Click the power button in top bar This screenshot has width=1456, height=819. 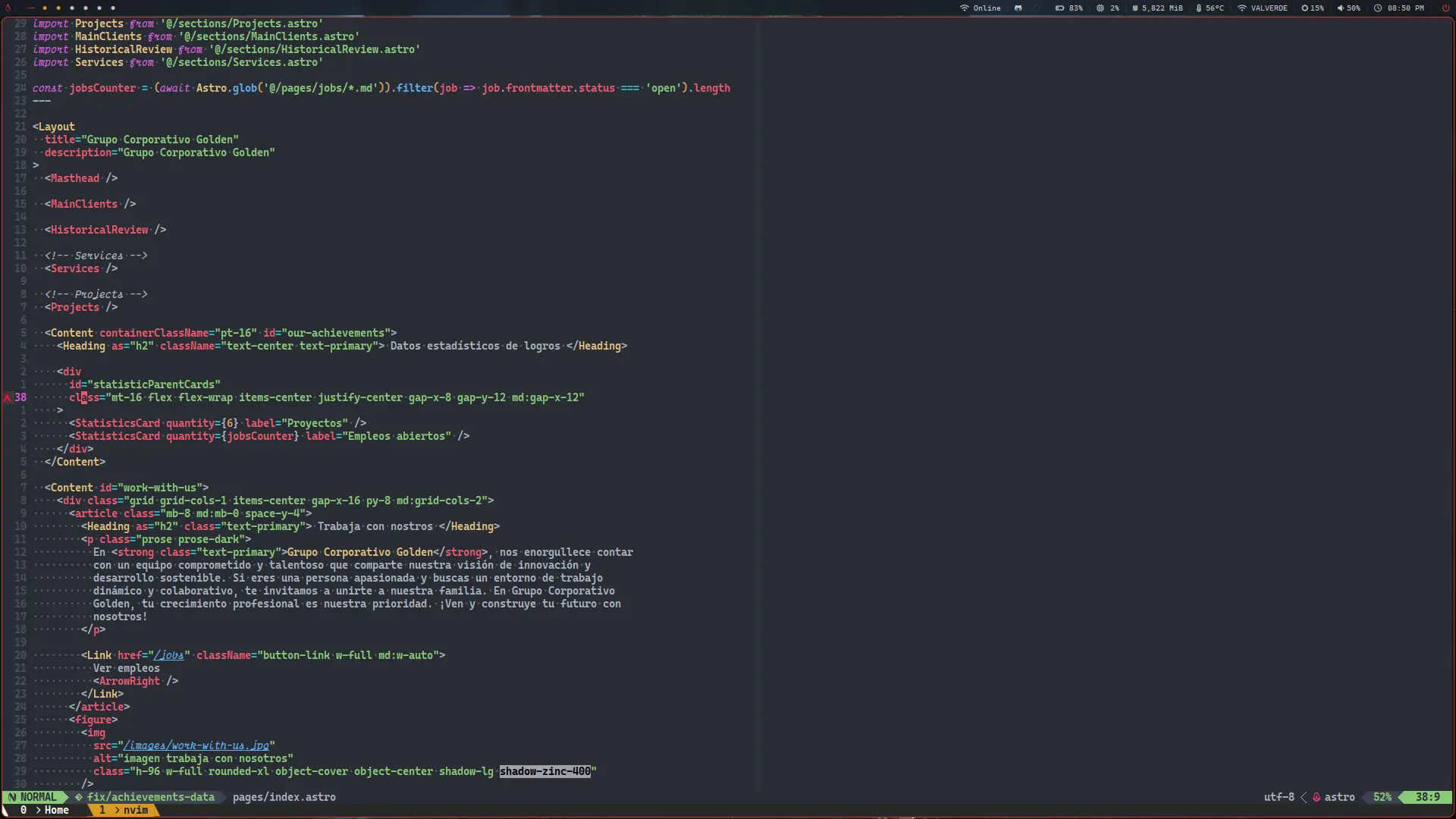[1445, 8]
